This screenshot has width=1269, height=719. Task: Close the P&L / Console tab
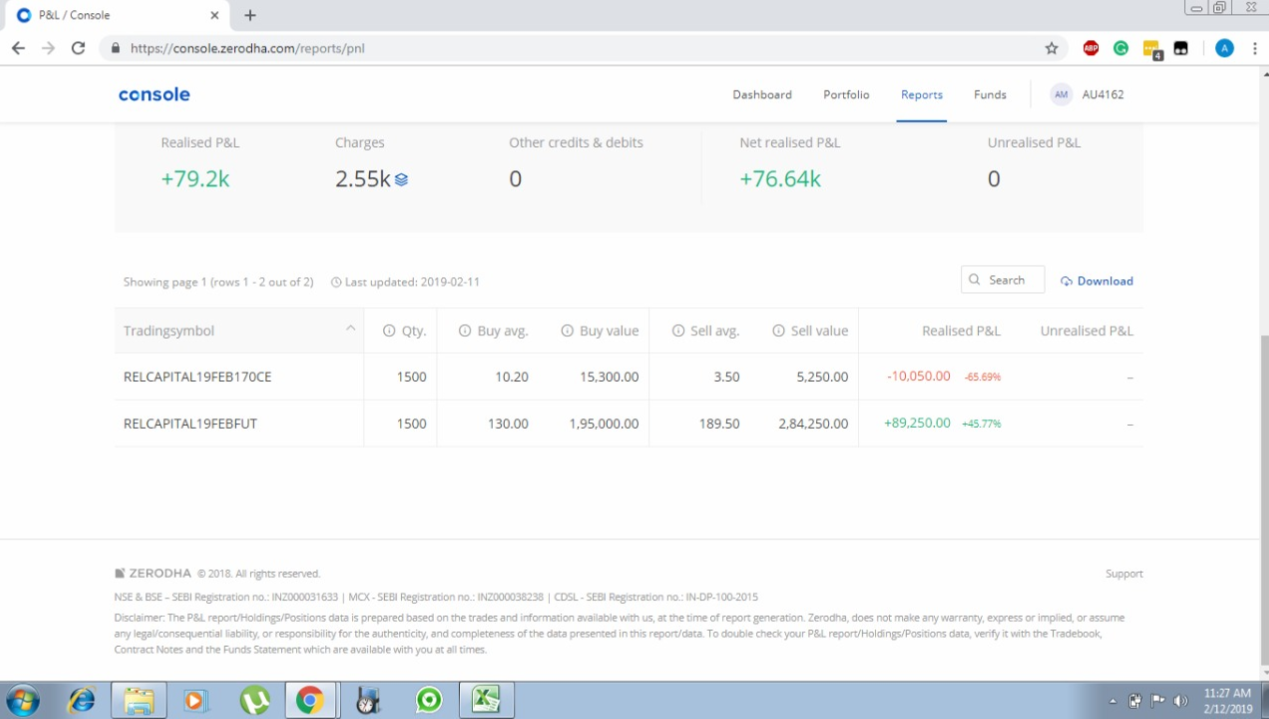pyautogui.click(x=214, y=15)
